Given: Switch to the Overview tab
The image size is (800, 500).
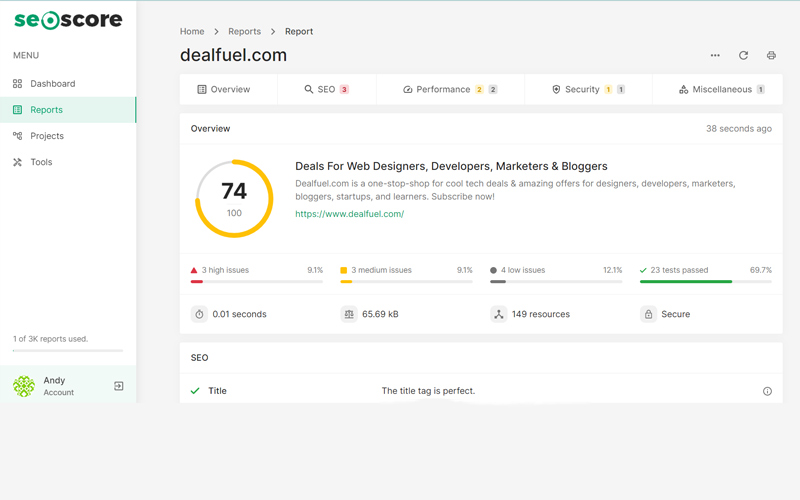Looking at the screenshot, I should pyautogui.click(x=229, y=89).
